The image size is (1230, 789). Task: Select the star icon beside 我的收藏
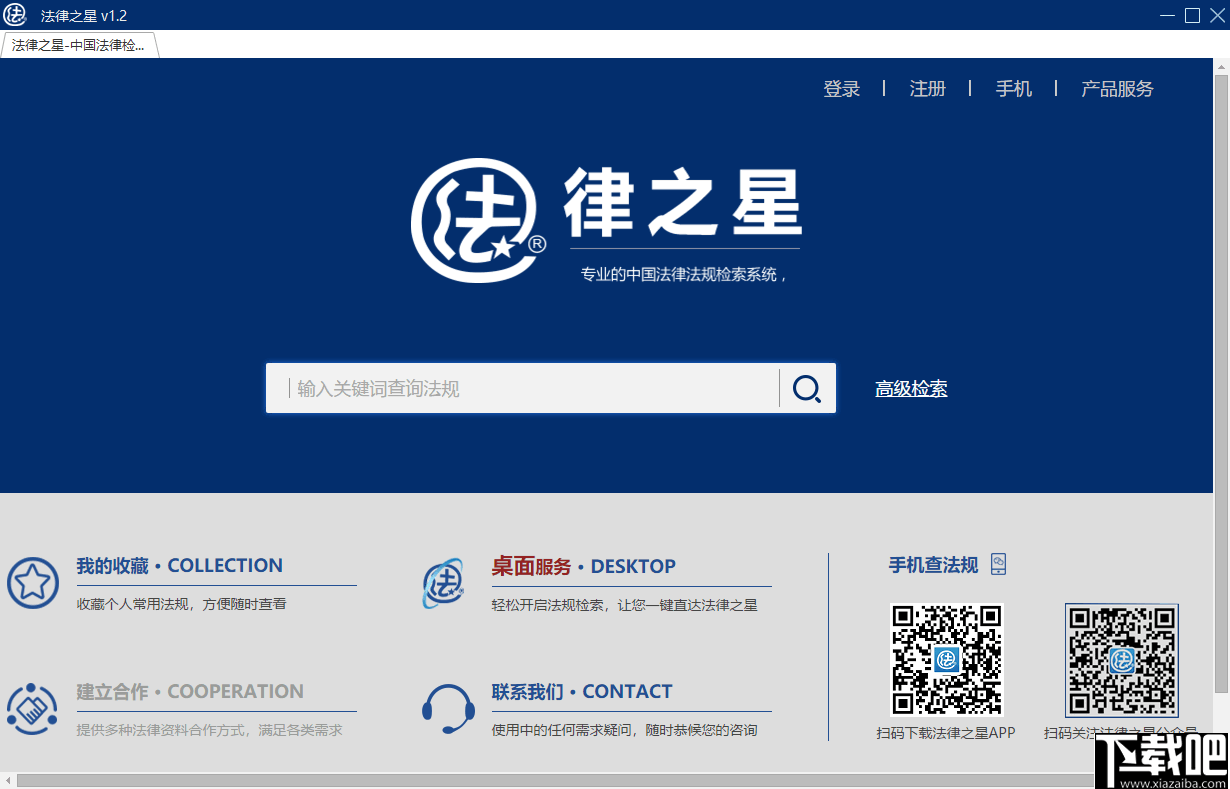coord(33,584)
